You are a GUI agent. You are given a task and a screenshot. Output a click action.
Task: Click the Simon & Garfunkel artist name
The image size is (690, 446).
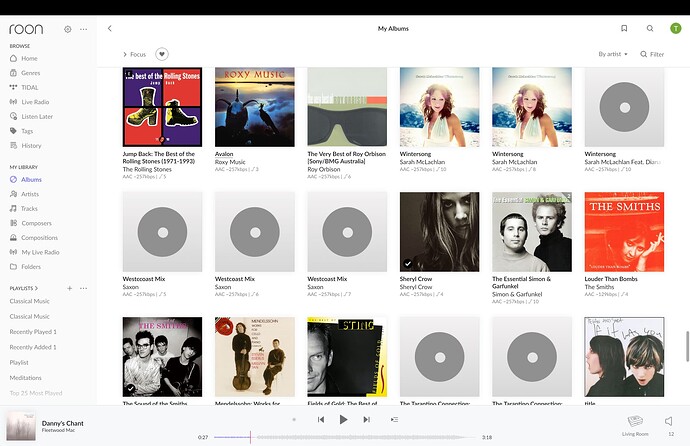517,294
